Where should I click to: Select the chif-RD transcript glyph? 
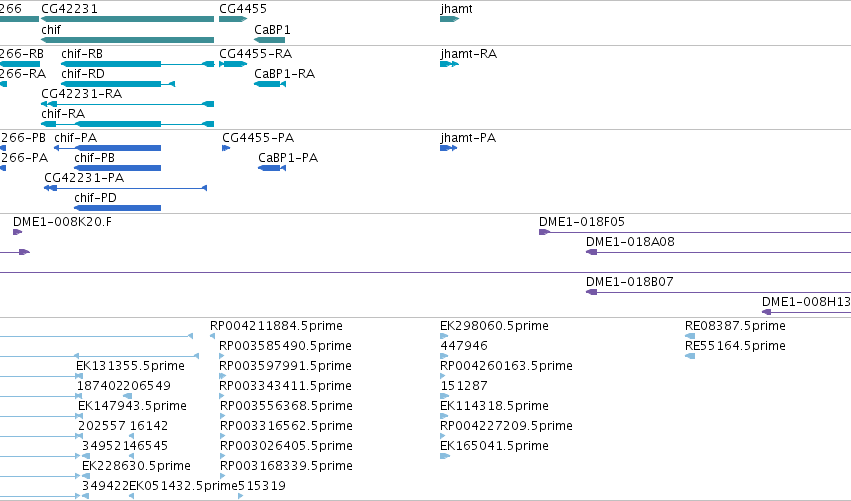click(x=118, y=84)
